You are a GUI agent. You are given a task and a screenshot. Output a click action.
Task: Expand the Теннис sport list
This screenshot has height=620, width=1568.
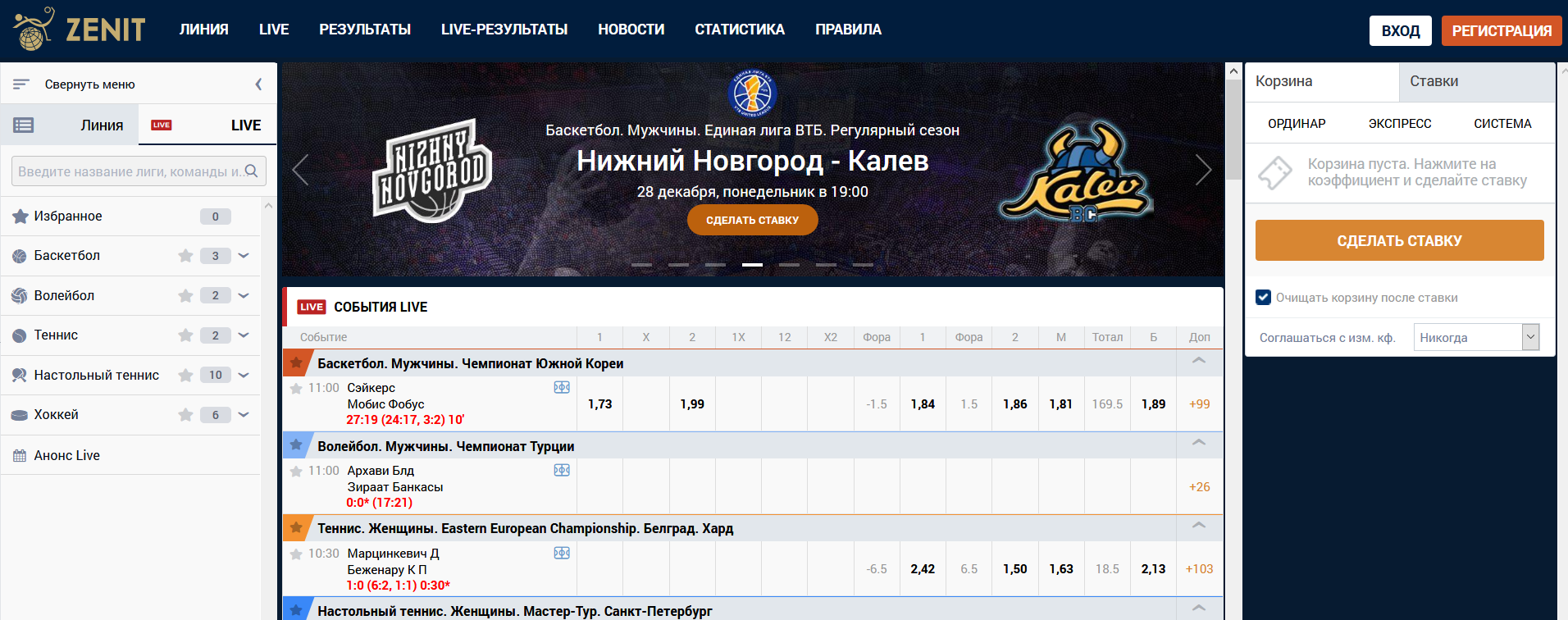244,335
